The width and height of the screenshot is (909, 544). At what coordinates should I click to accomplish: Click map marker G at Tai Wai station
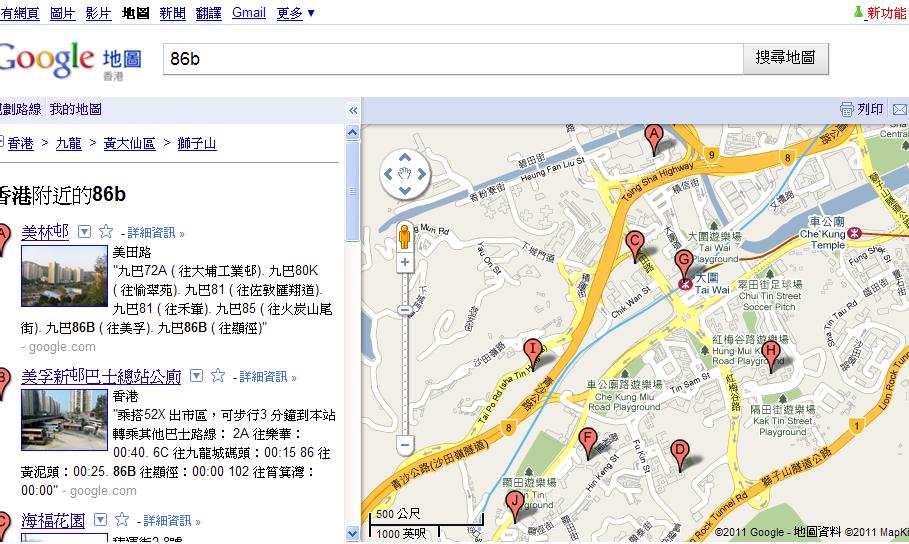(684, 264)
